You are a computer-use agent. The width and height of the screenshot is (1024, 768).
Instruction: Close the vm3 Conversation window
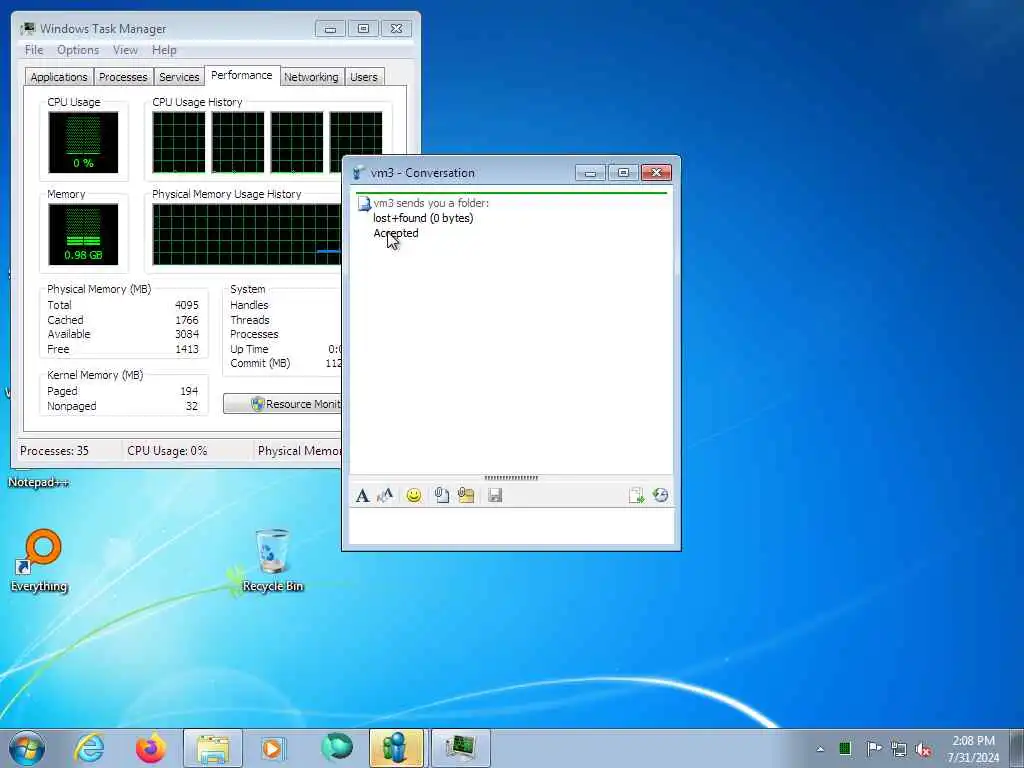[656, 173]
